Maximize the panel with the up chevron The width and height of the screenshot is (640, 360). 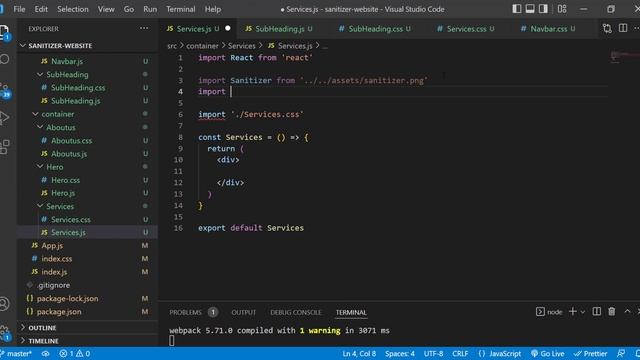pyautogui.click(x=627, y=312)
